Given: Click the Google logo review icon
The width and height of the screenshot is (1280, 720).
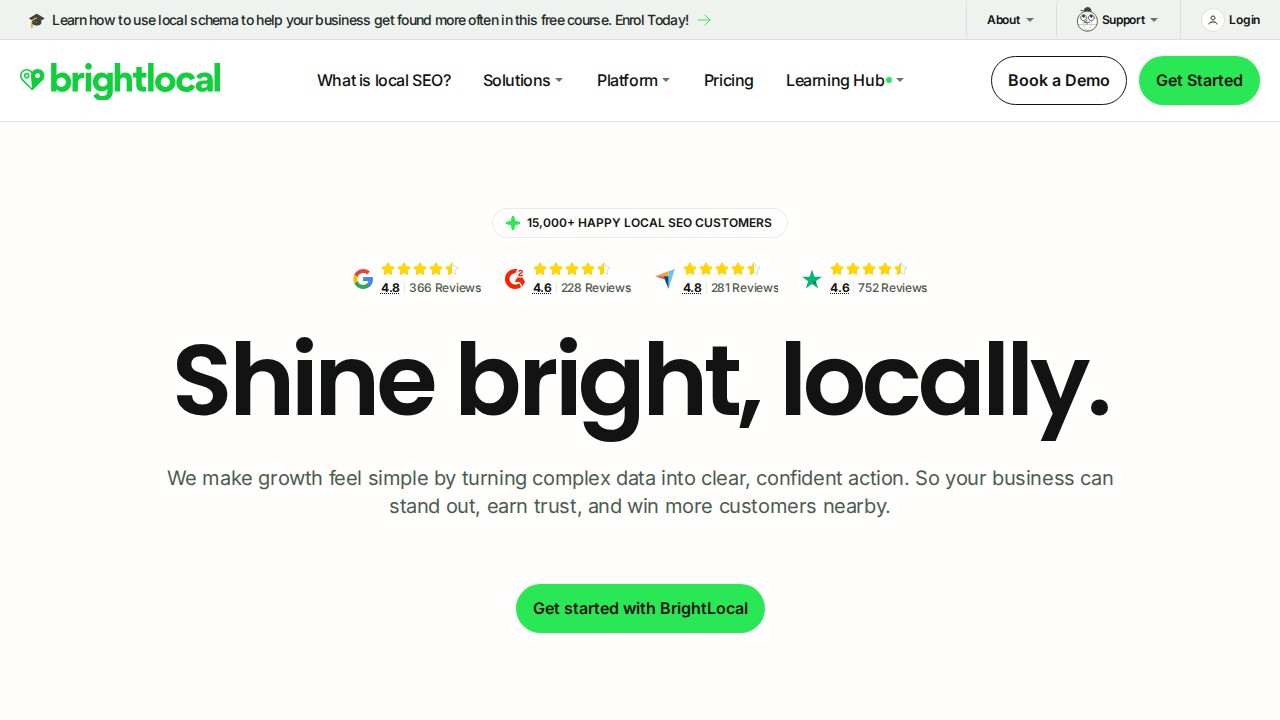Looking at the screenshot, I should tap(363, 279).
